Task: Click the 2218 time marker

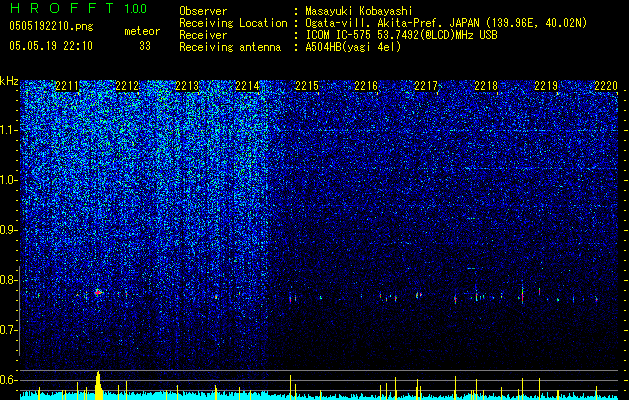Action: [x=486, y=86]
